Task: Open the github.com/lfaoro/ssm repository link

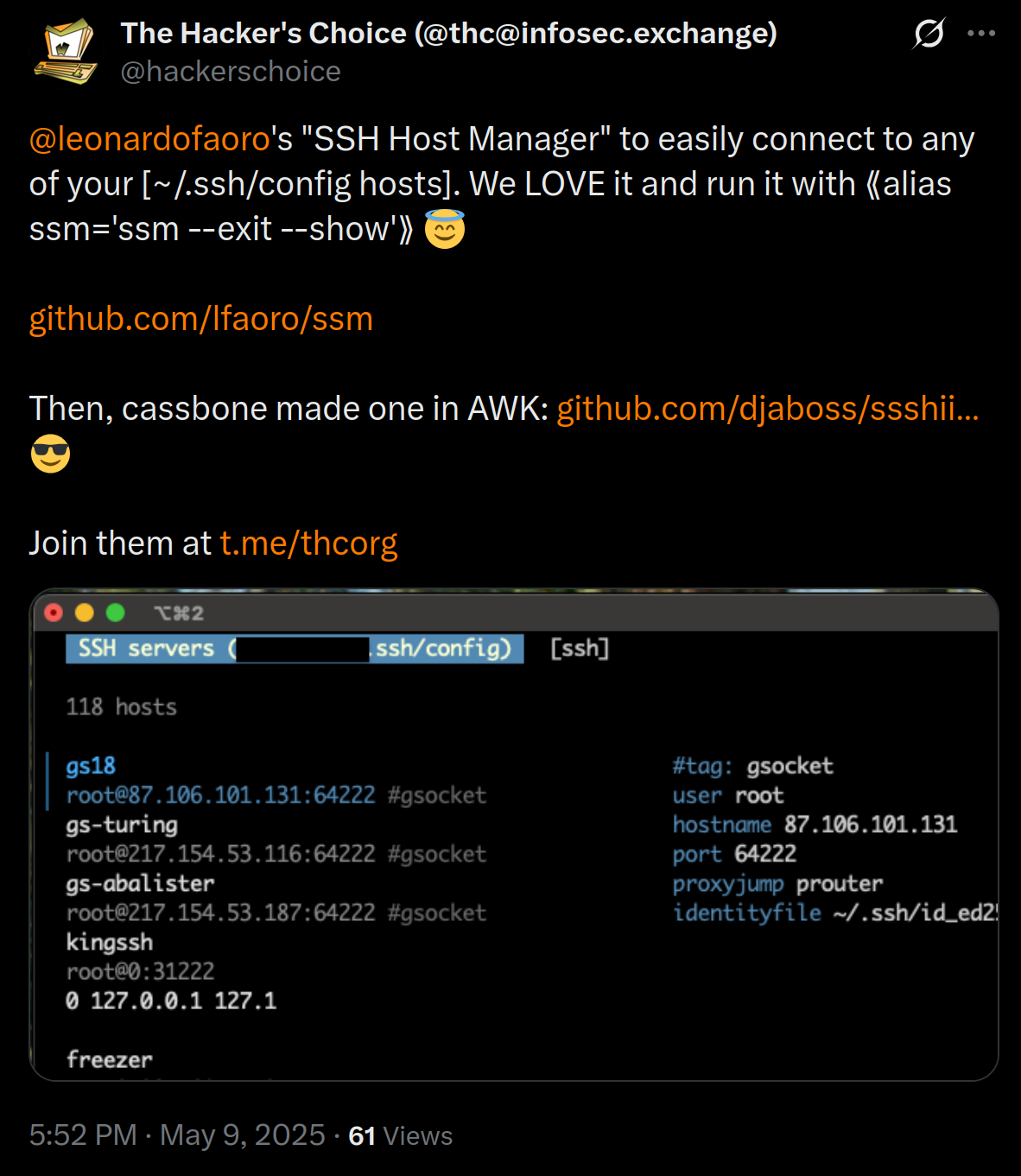Action: (200, 319)
